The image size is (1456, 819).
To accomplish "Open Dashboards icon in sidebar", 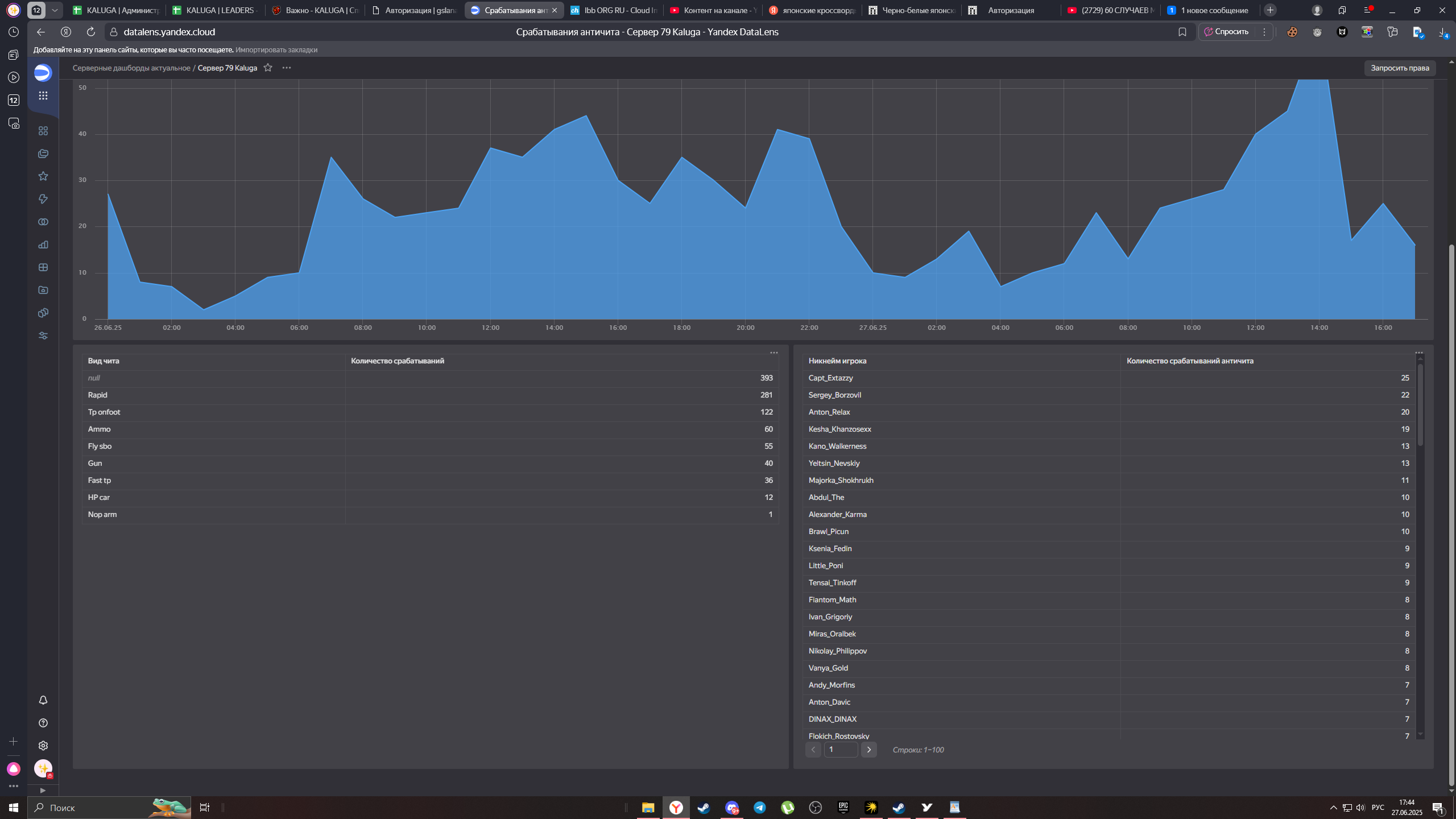I will 43,267.
